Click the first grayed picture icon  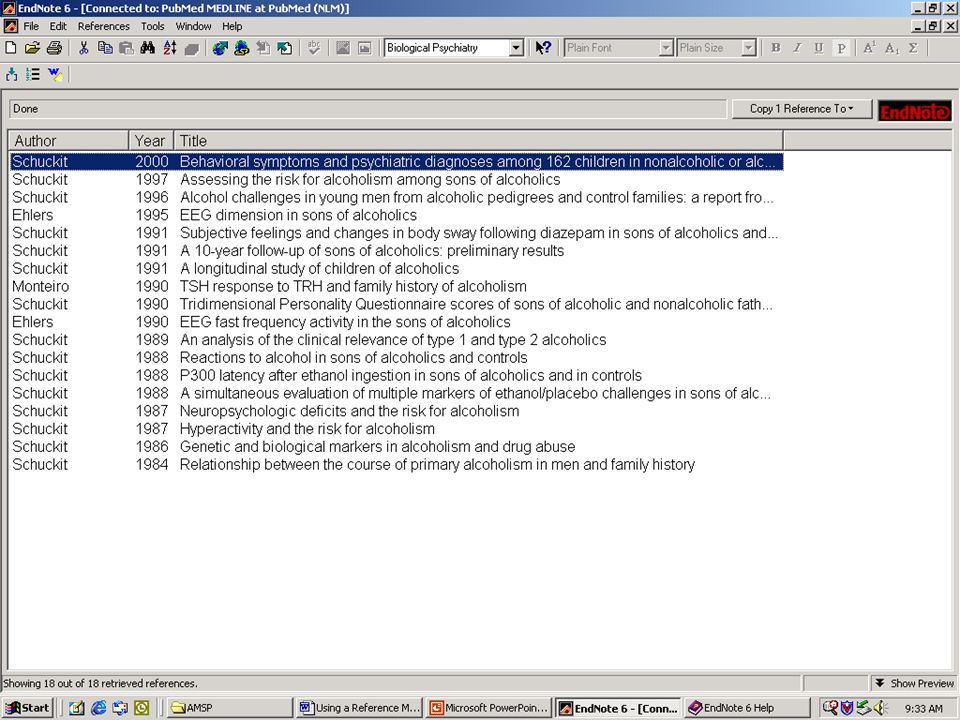(343, 48)
